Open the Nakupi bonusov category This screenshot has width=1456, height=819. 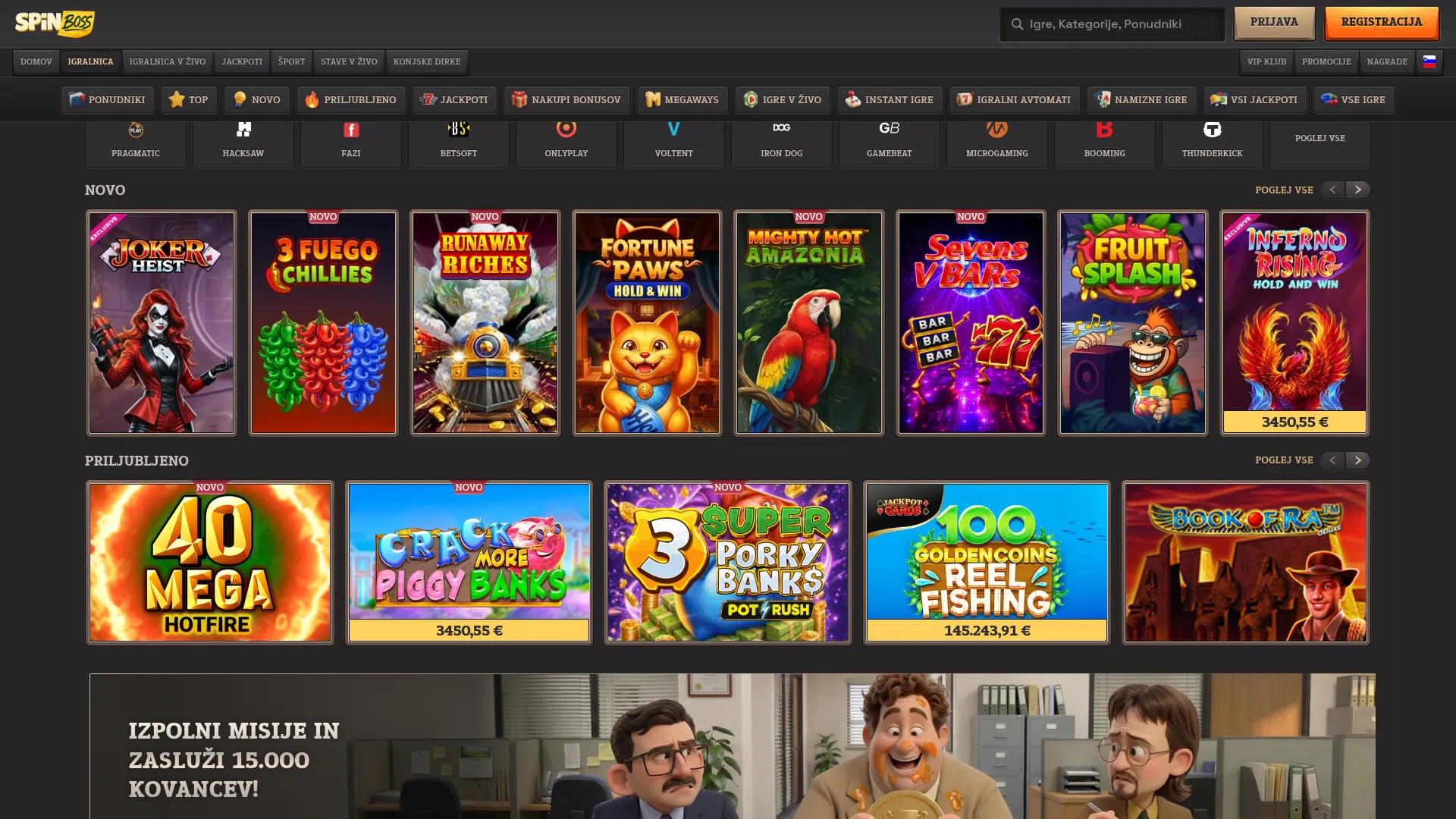(x=567, y=99)
